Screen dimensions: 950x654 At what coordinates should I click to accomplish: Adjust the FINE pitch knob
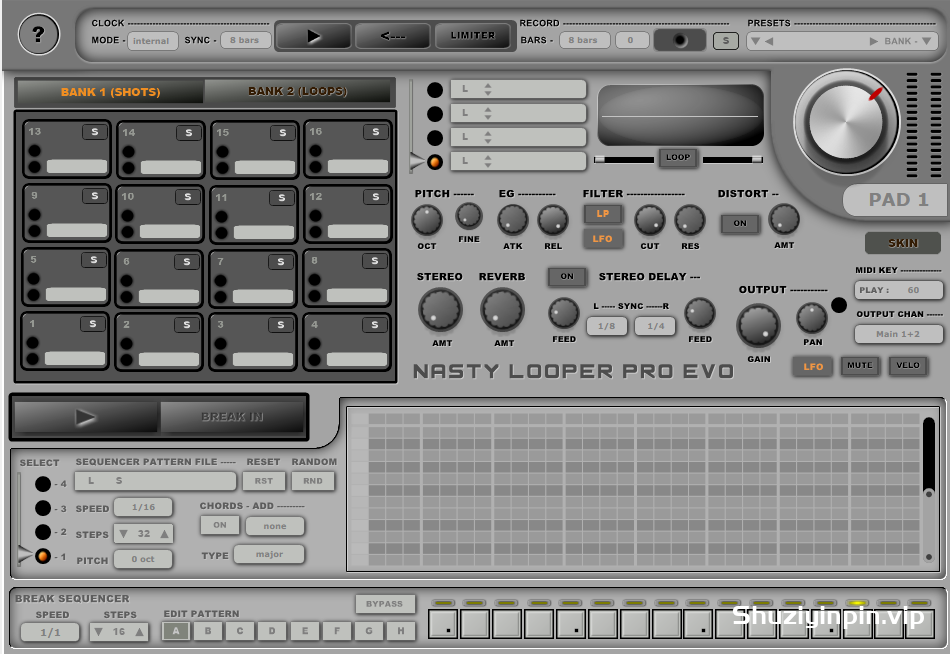click(468, 216)
